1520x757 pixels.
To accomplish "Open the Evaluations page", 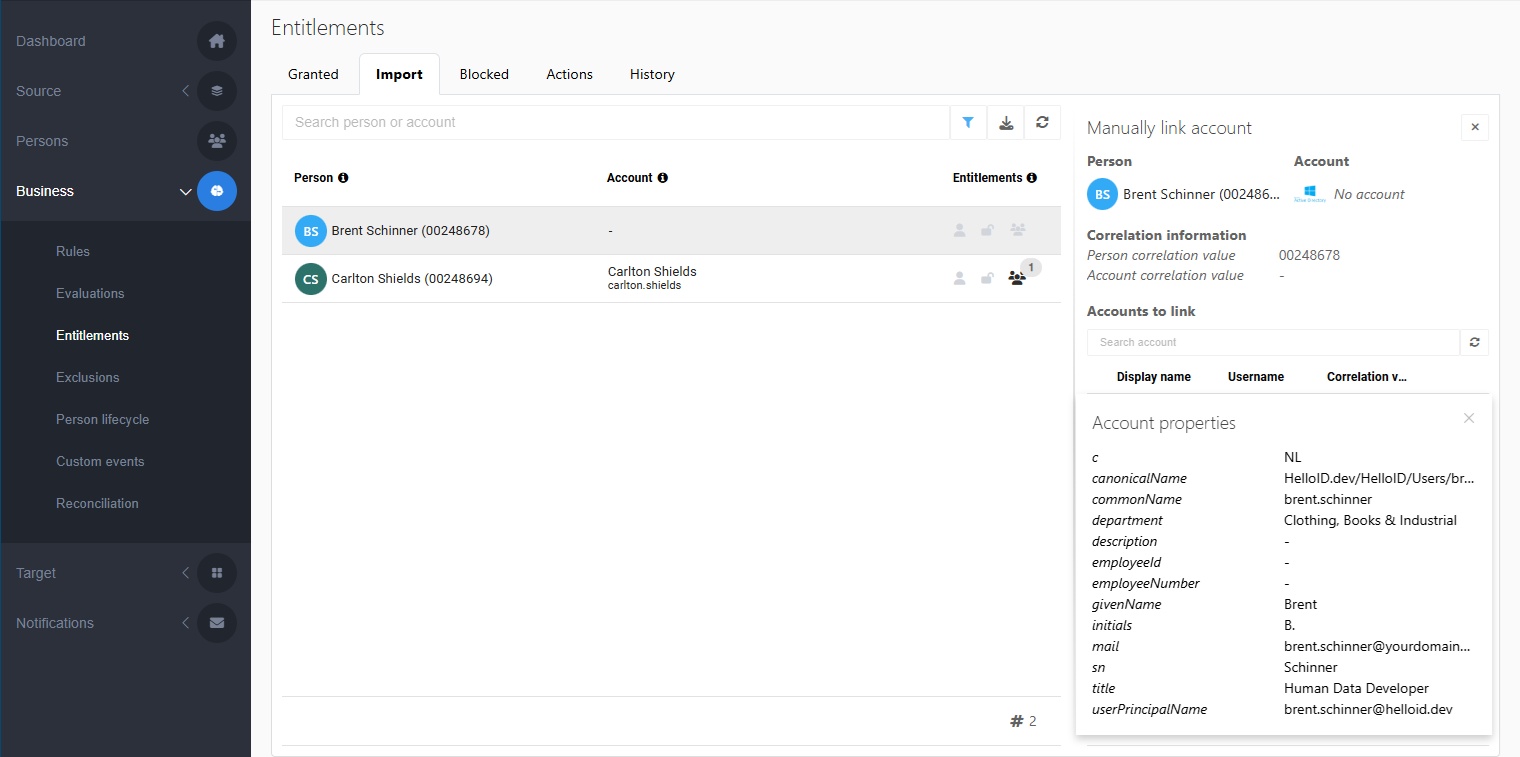I will 90,293.
